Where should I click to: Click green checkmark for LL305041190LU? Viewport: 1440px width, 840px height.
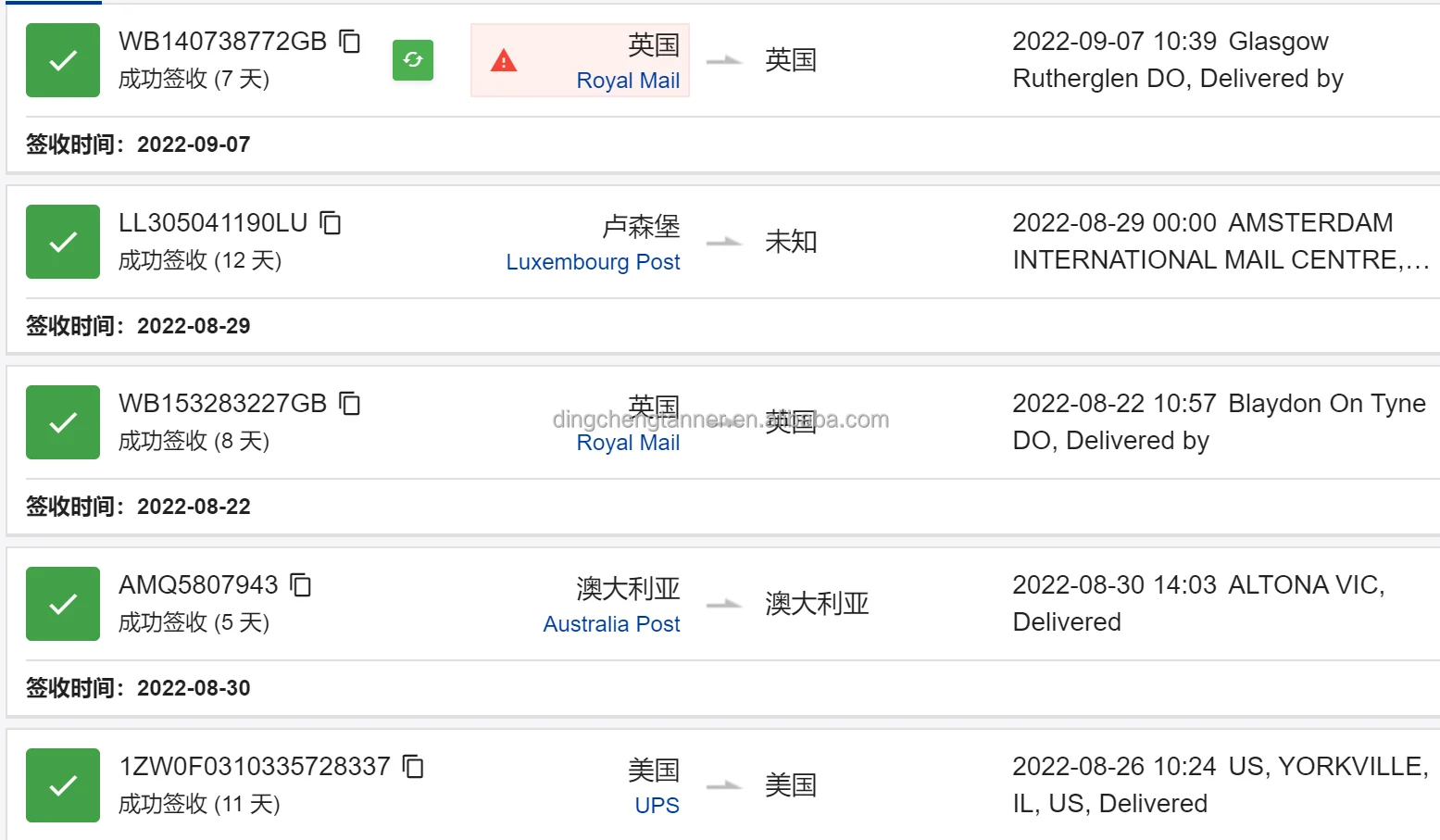point(63,242)
